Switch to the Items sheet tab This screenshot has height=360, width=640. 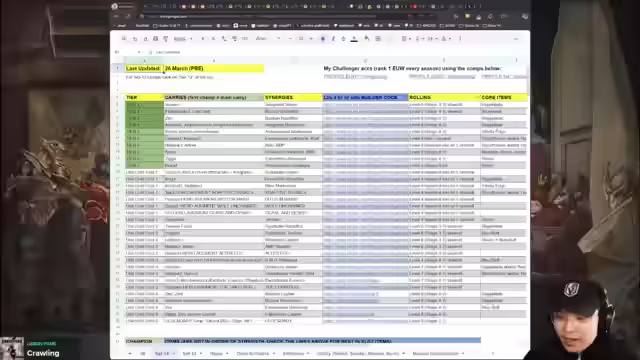point(216,353)
